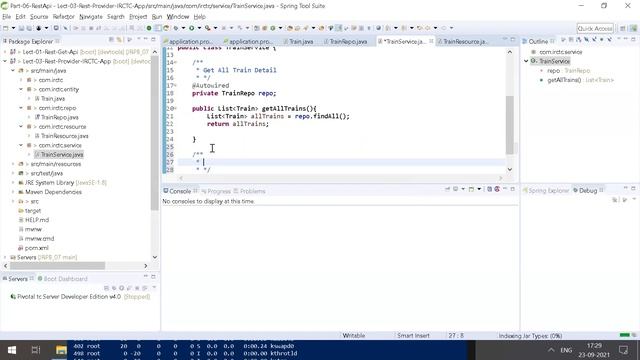Open TrainResource.java in Package Explorer
Screen dimensions: 640x360
64,136
